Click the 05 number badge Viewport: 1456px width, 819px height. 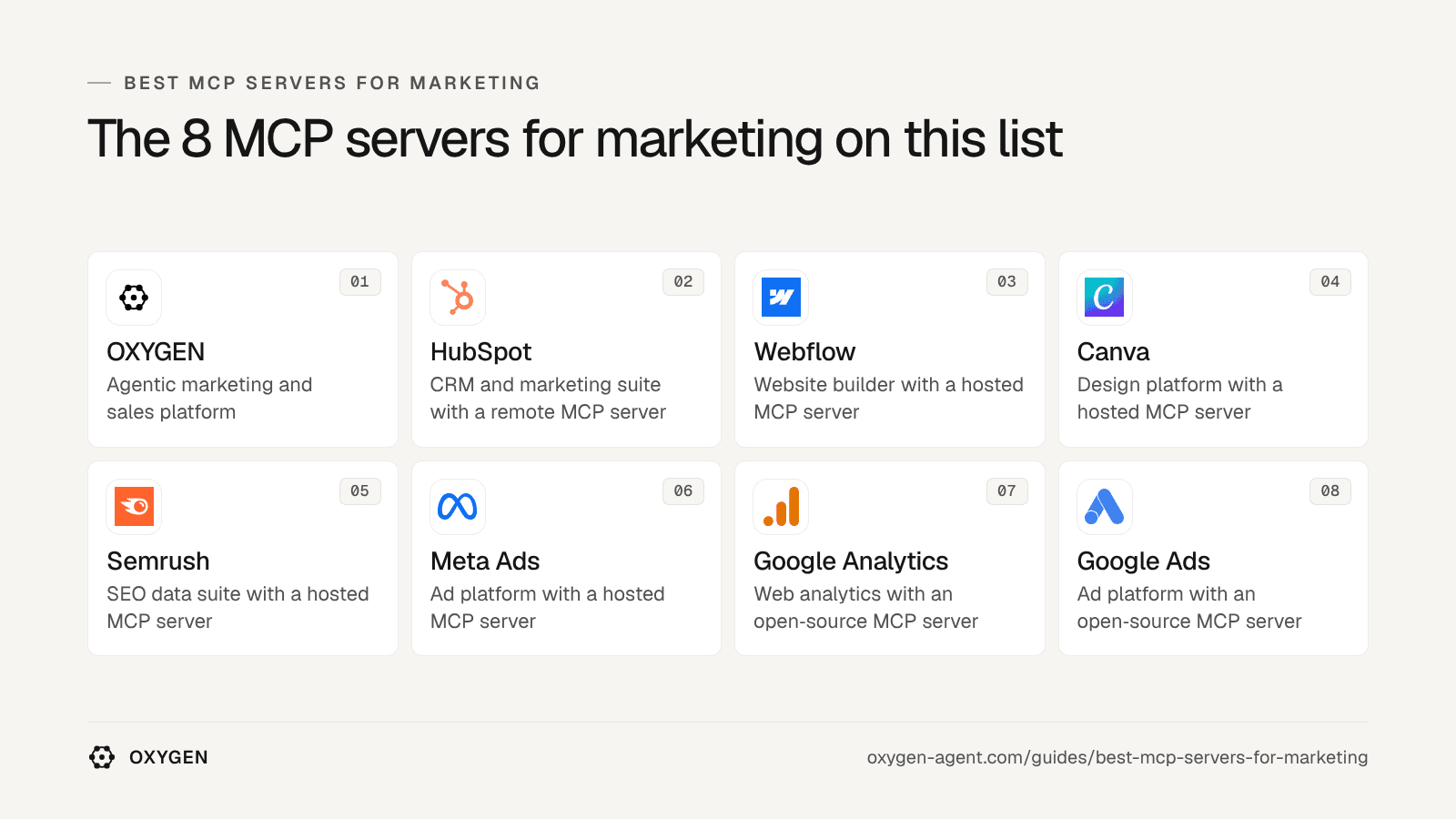[x=359, y=491]
